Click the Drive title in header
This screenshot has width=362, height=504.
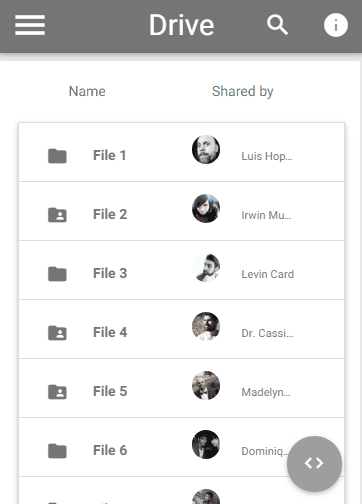(x=181, y=25)
